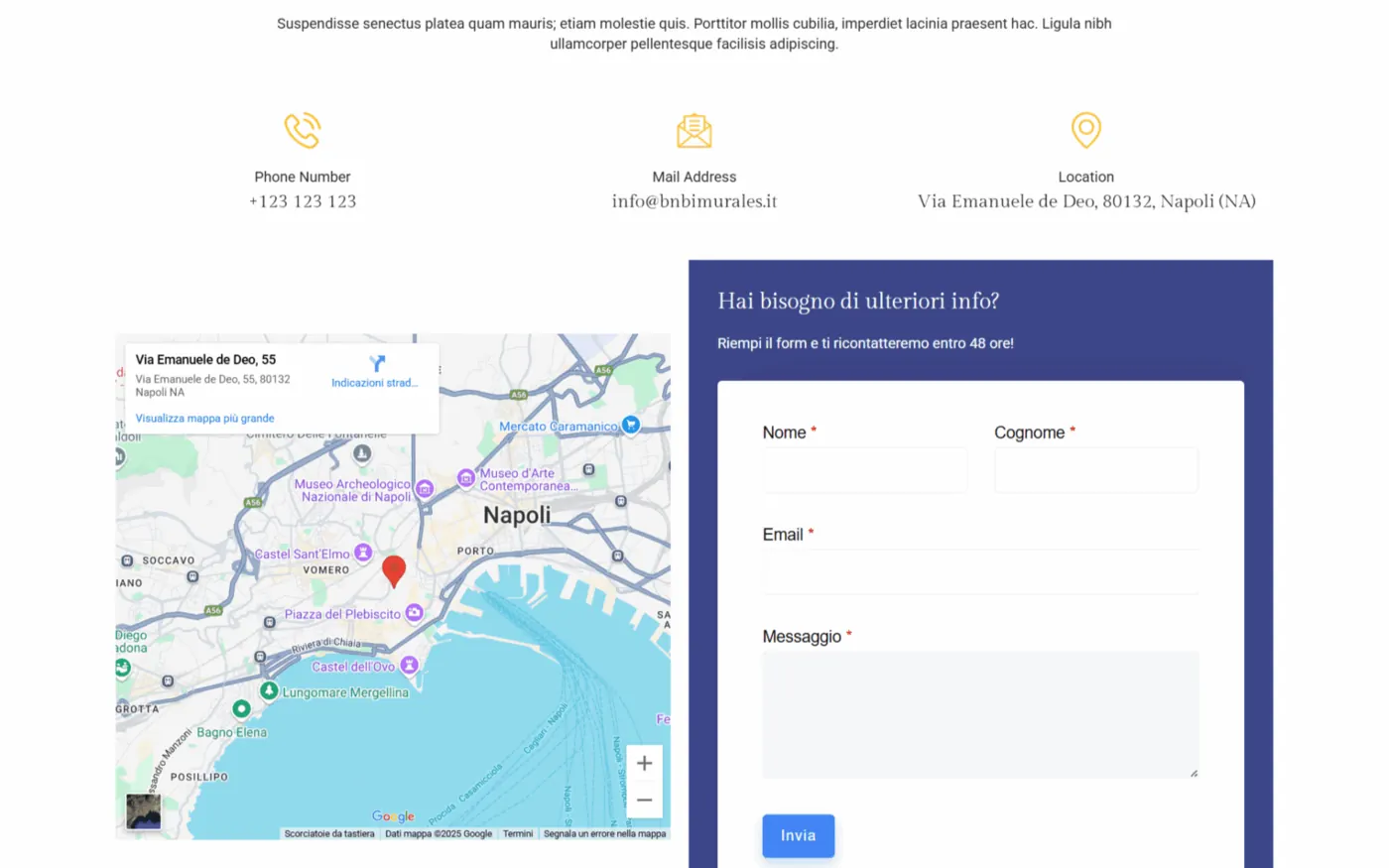1389x868 pixels.
Task: Click the mail envelope icon
Action: click(x=694, y=130)
